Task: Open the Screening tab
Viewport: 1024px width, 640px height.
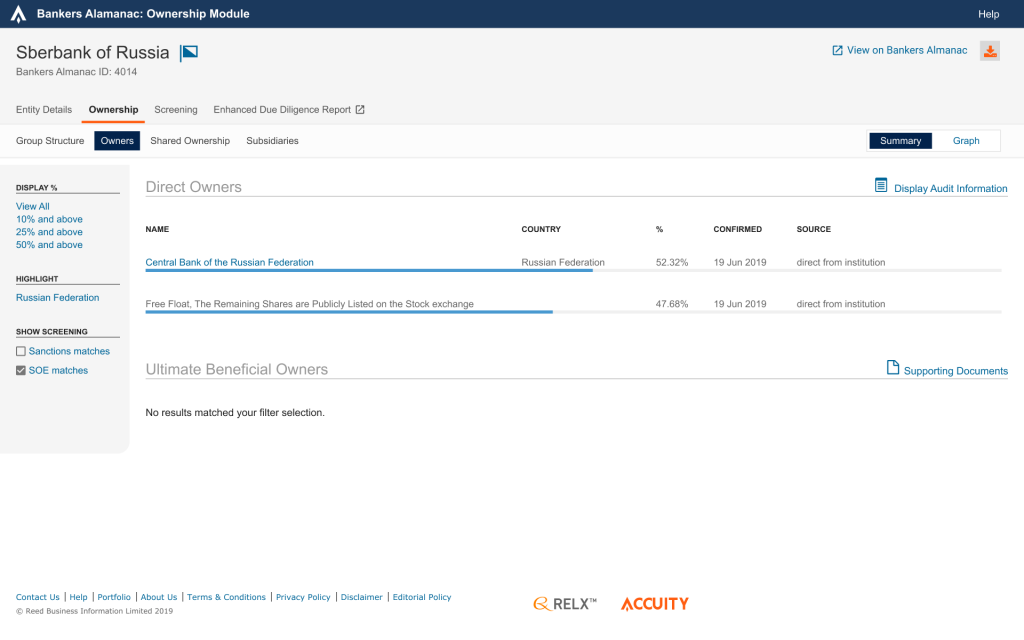Action: coord(176,110)
